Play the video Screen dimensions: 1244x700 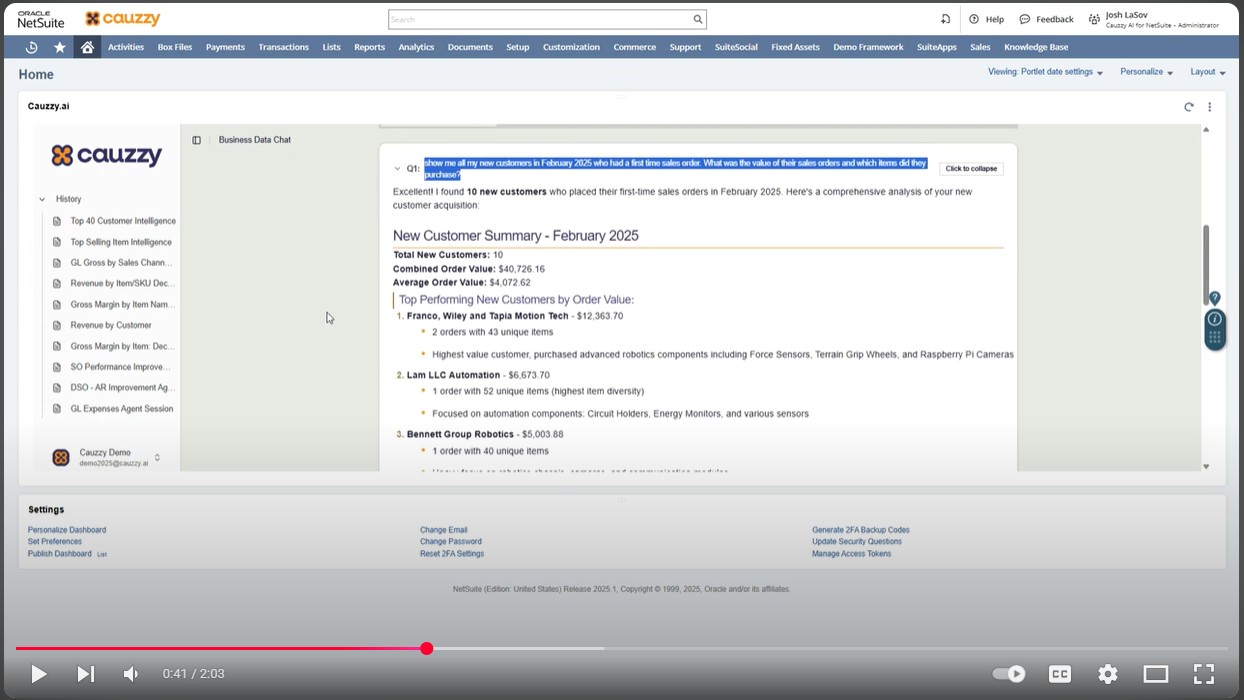click(38, 674)
